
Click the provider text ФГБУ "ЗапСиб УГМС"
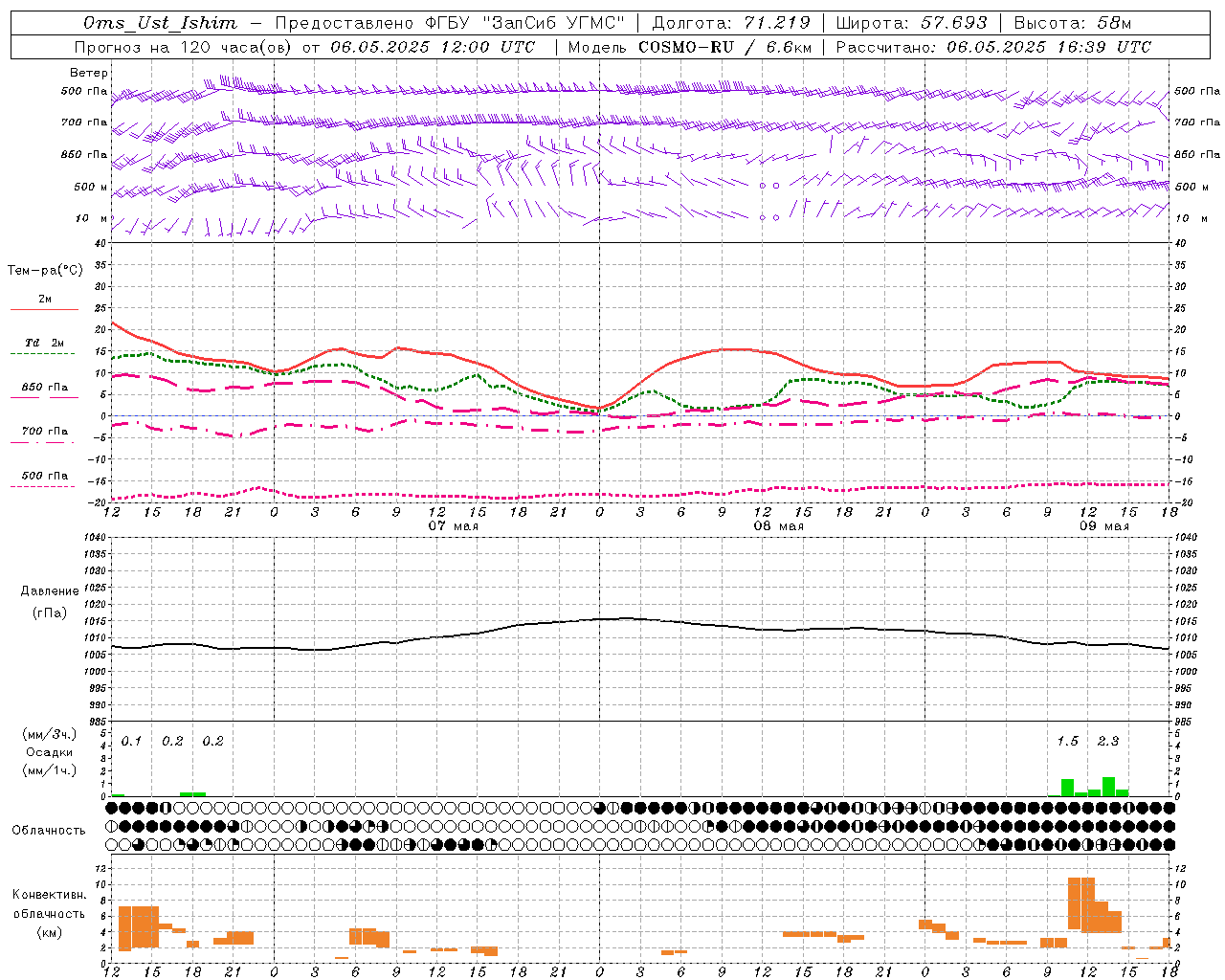pos(523,23)
